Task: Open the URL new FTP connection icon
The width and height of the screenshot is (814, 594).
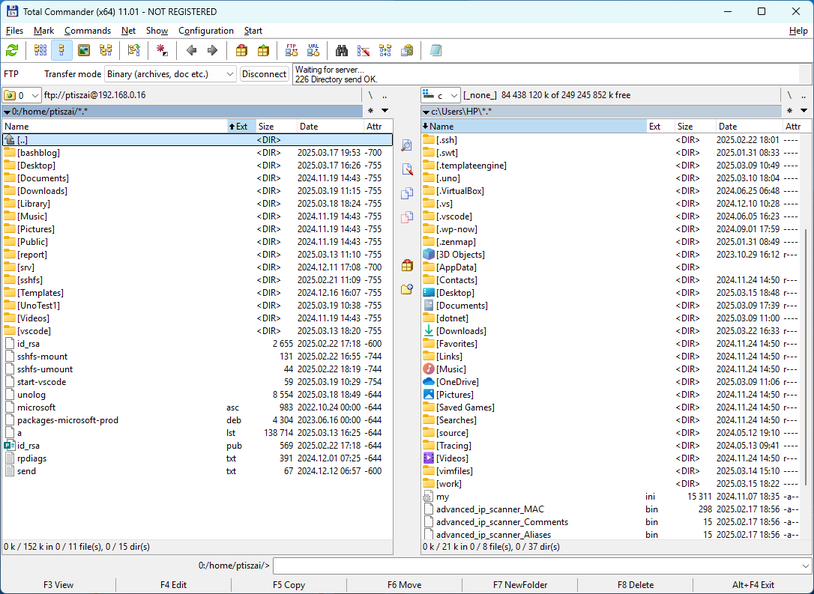Action: [313, 50]
